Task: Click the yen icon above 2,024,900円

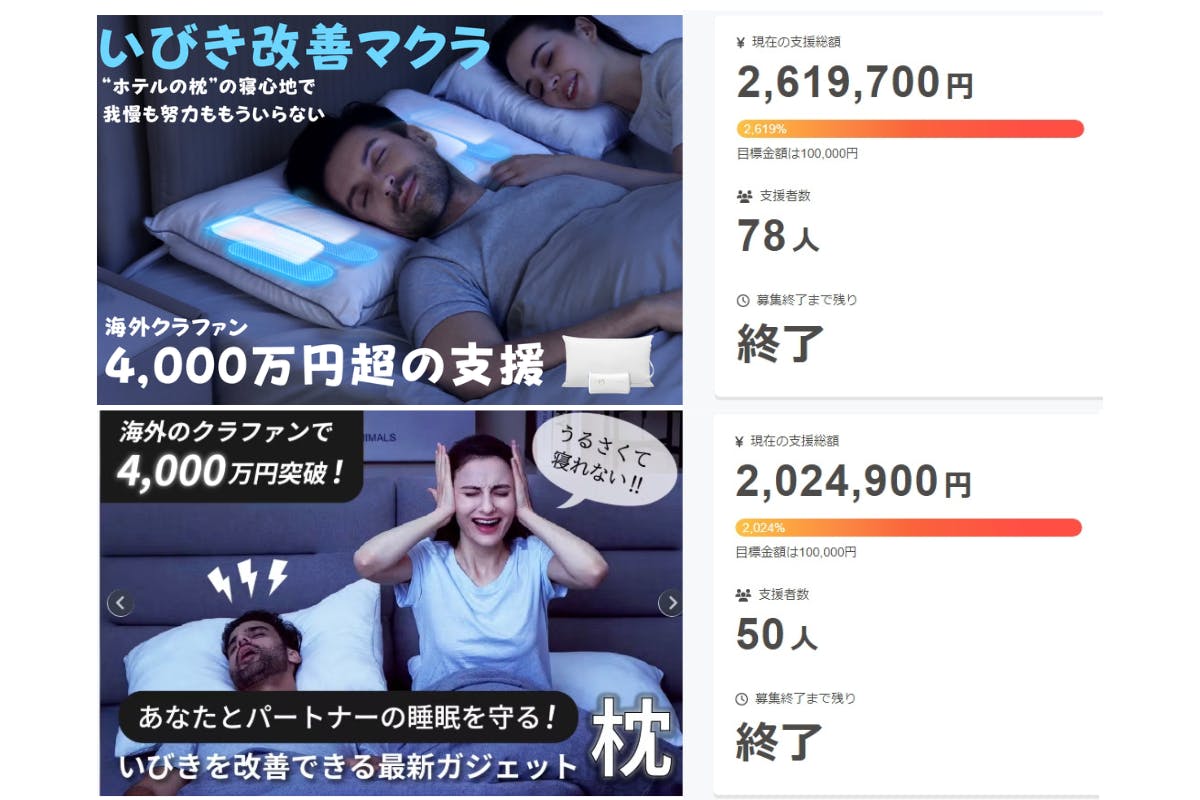Action: click(740, 441)
